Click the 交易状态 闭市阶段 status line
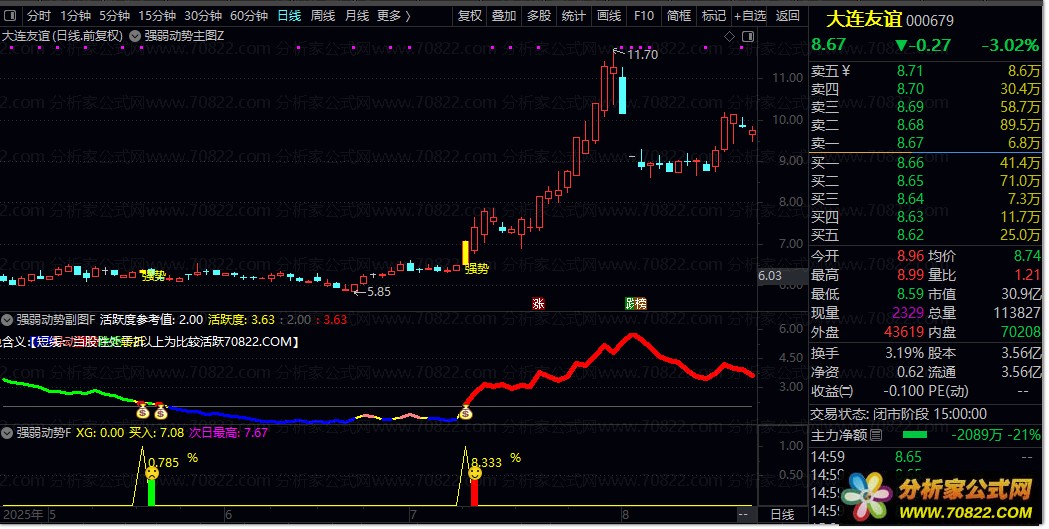The image size is (1049, 529). [x=898, y=414]
